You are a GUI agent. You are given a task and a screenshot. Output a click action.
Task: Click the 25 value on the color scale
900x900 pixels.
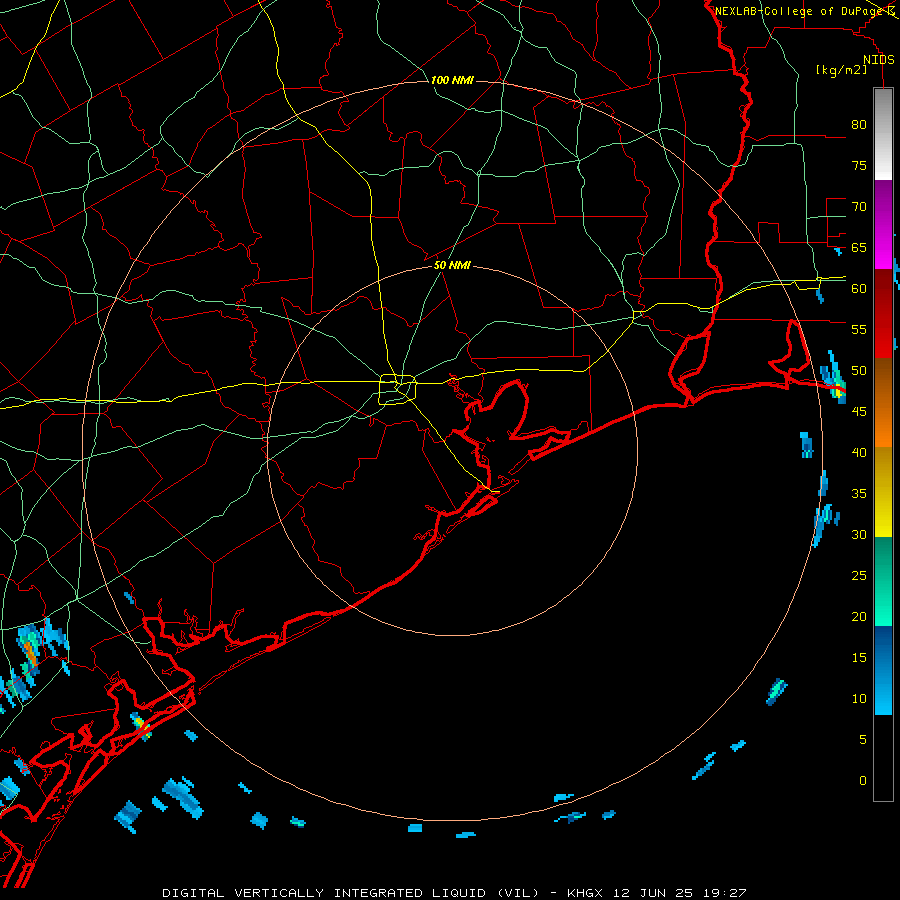(859, 576)
